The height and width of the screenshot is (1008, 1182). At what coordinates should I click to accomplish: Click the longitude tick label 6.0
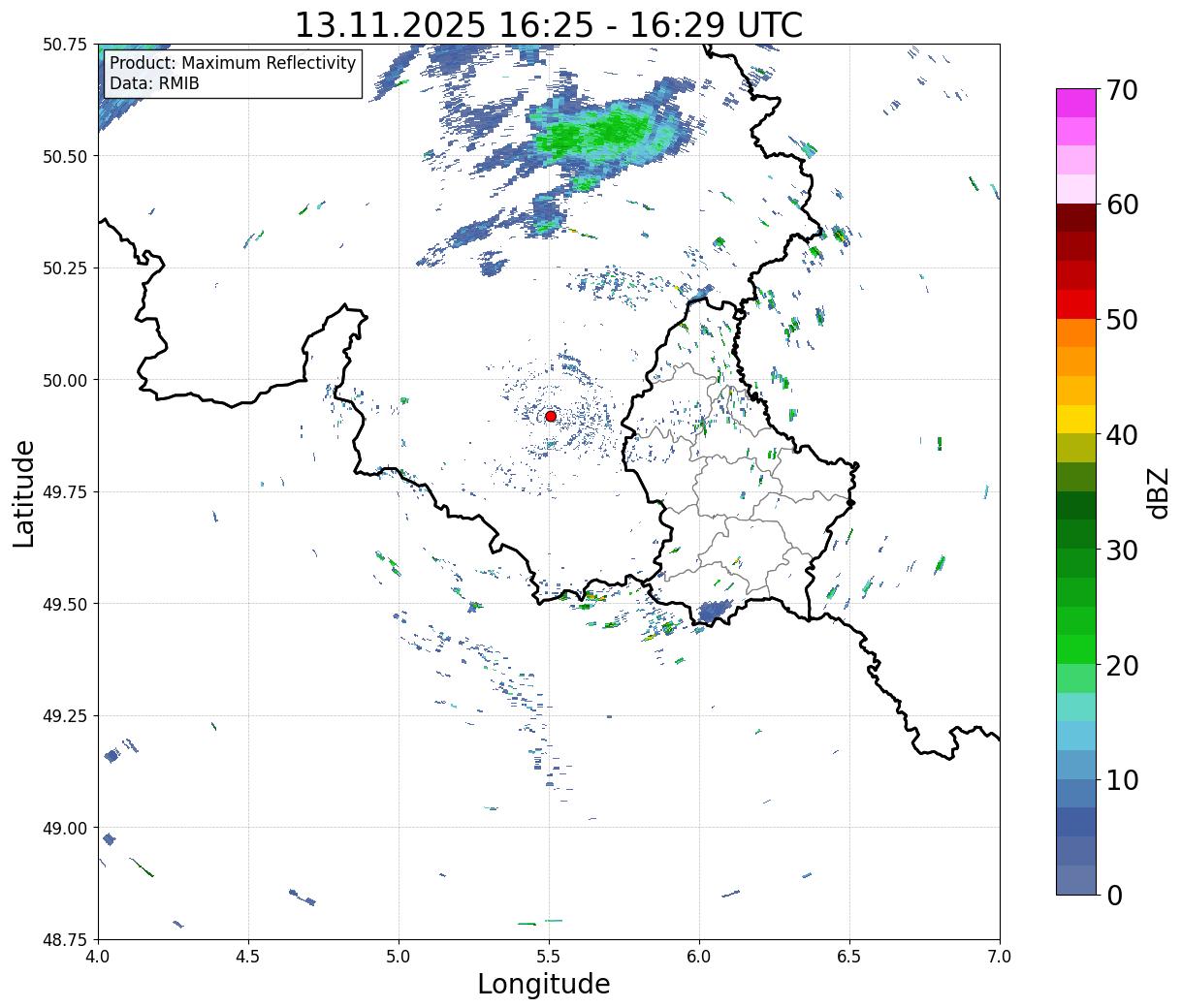point(699,957)
